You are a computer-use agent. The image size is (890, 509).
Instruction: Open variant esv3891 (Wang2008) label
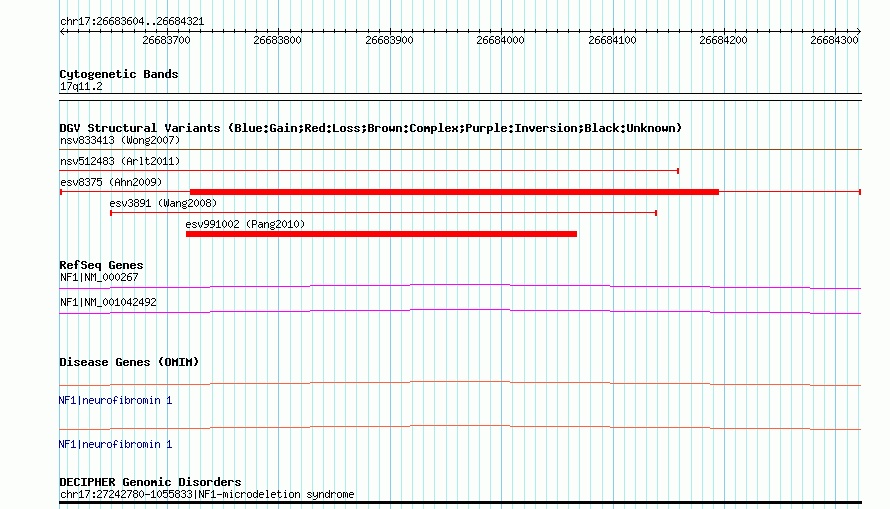[x=163, y=203]
